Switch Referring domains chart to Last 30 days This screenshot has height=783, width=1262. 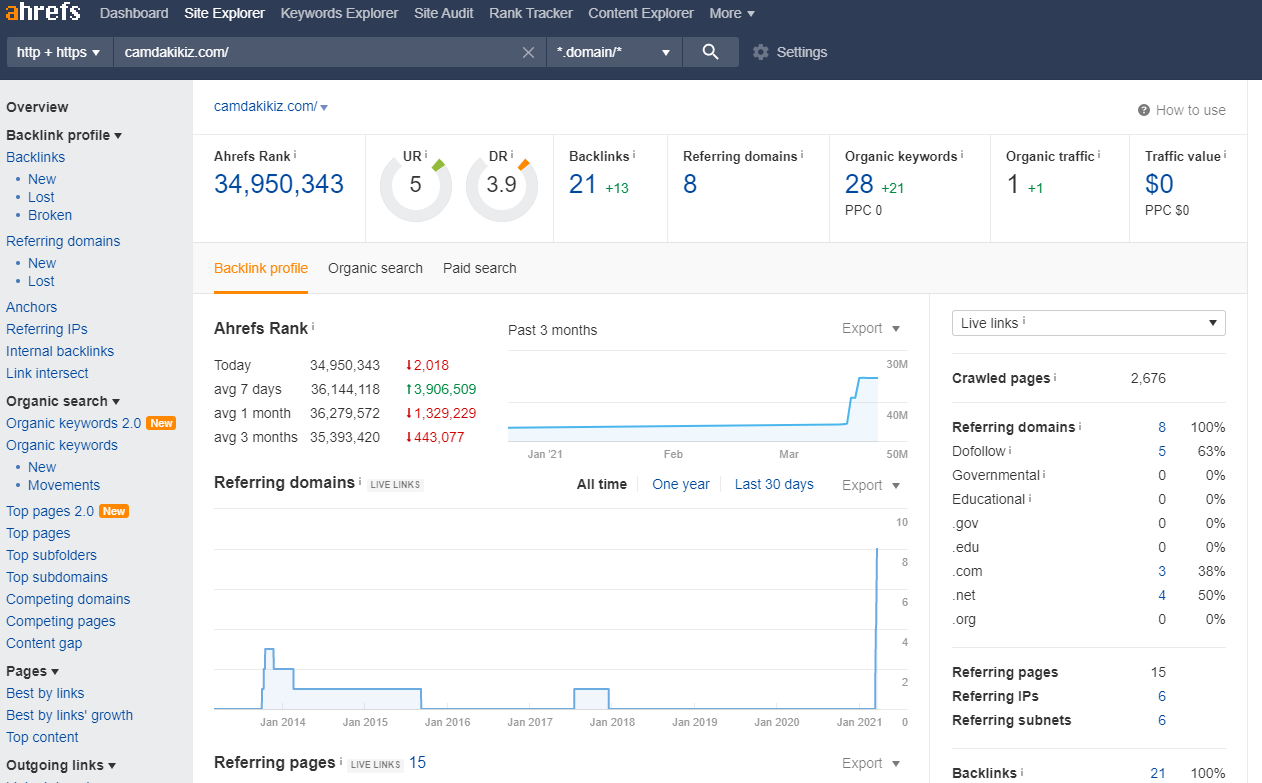[x=774, y=484]
